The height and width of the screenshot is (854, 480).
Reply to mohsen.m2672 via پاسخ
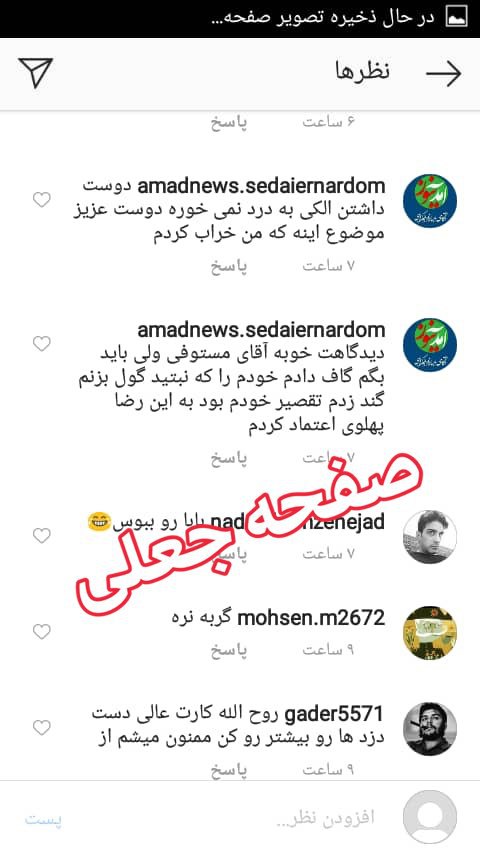click(x=229, y=651)
